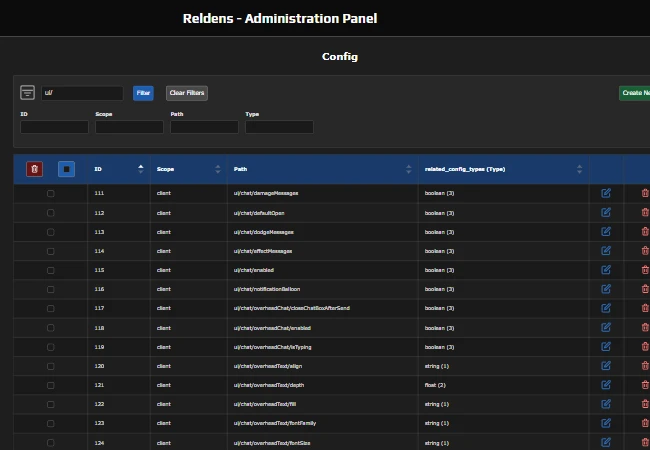Click edit icon for row 123 fontFamily

(x=606, y=423)
